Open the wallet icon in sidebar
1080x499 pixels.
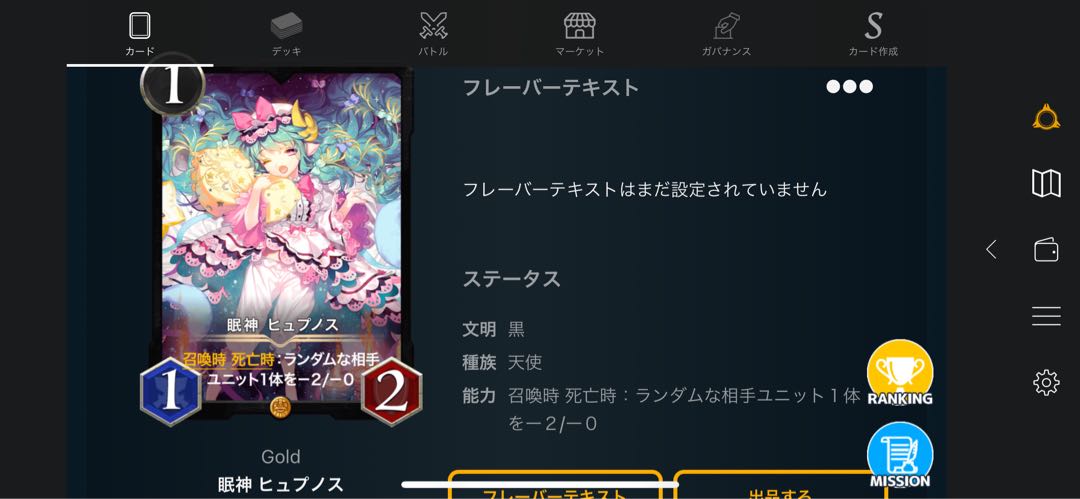click(1046, 250)
